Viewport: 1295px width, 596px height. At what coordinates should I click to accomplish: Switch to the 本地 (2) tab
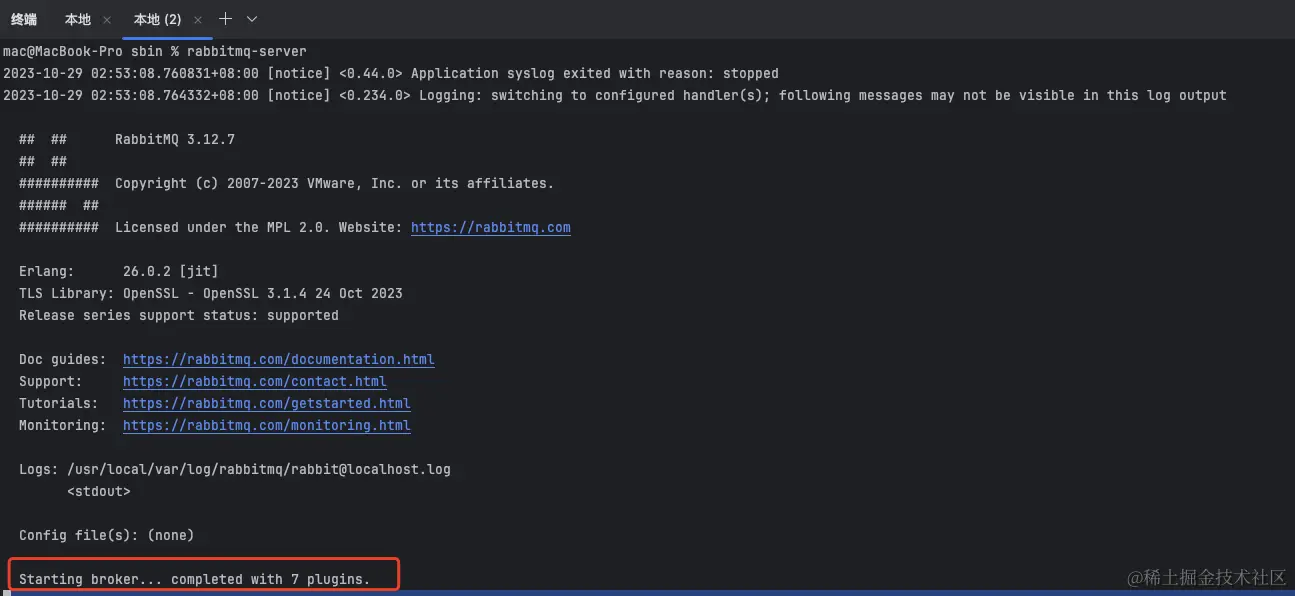(158, 19)
